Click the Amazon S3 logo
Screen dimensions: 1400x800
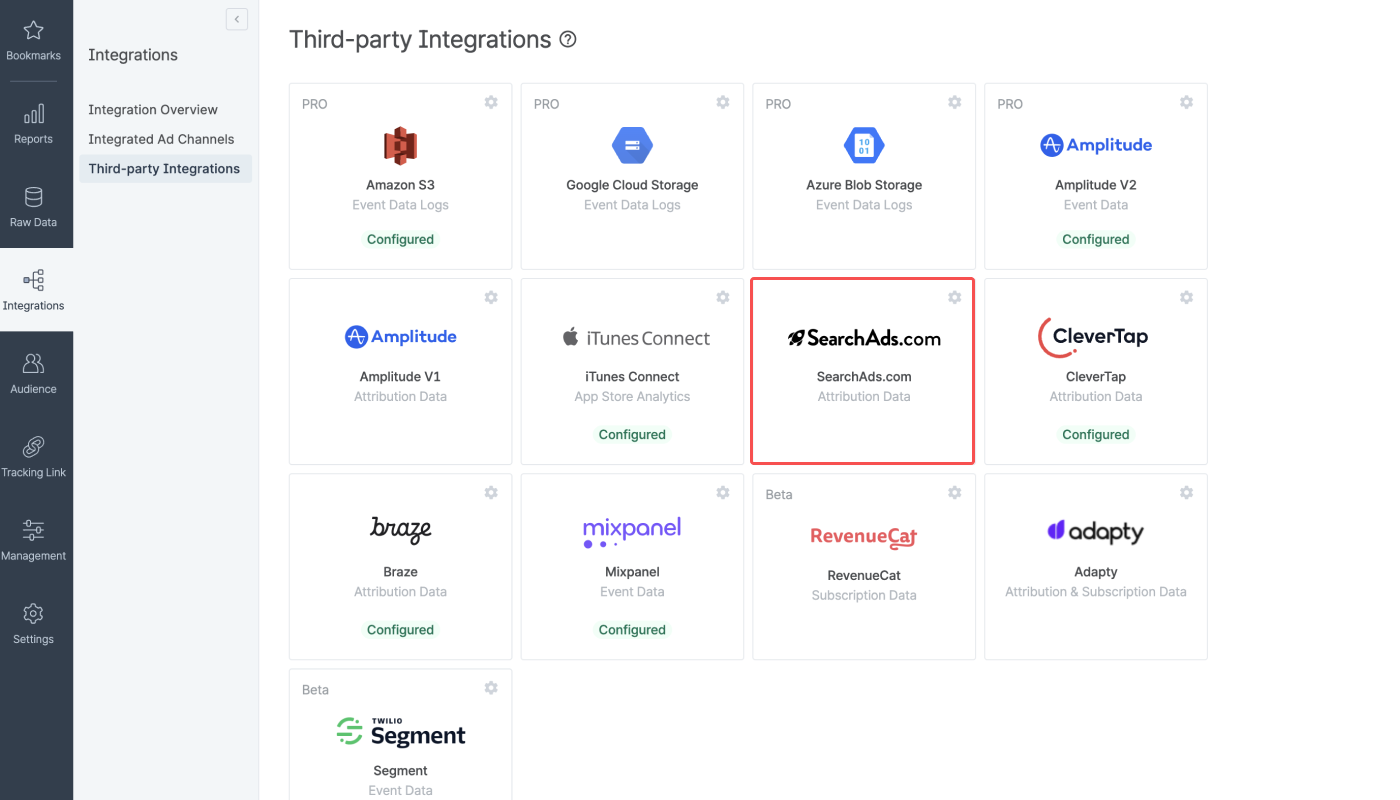400,146
